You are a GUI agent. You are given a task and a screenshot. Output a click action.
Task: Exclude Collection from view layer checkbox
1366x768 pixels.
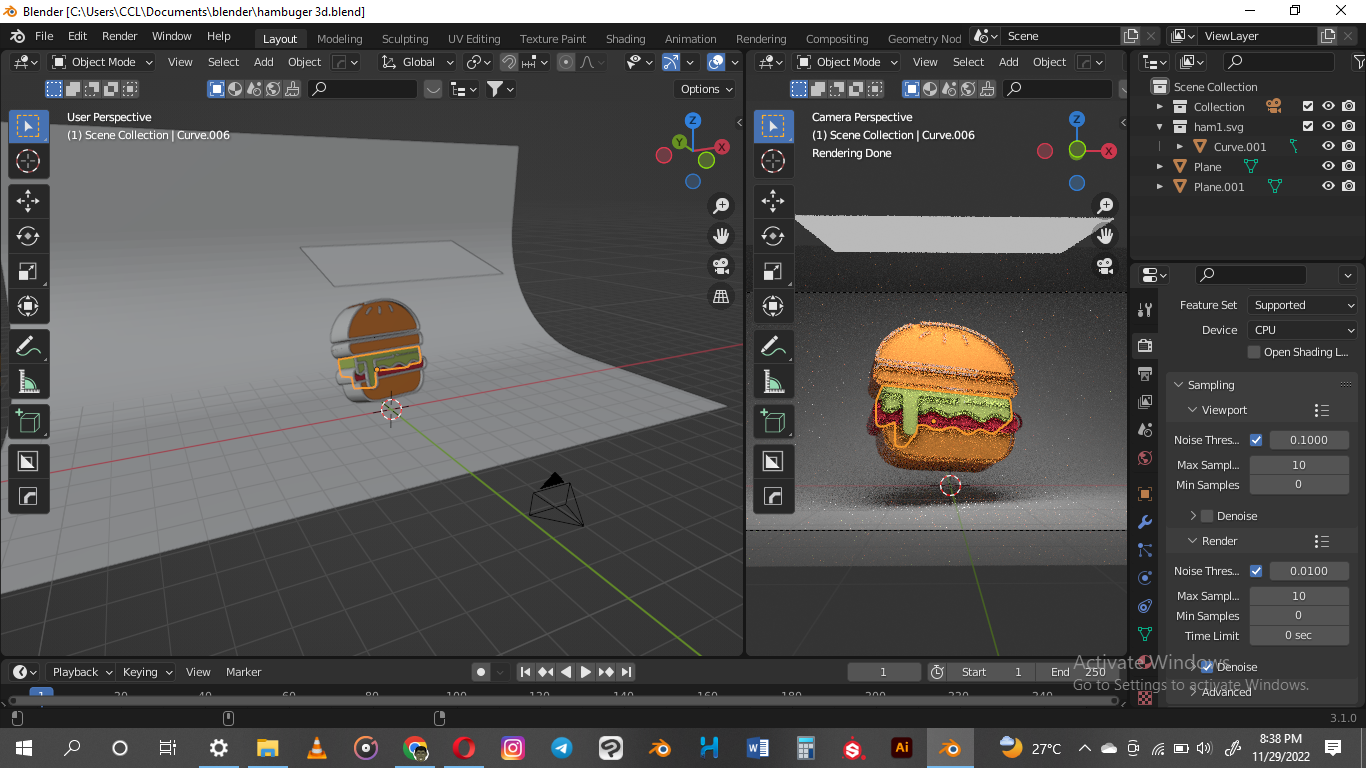click(1308, 107)
